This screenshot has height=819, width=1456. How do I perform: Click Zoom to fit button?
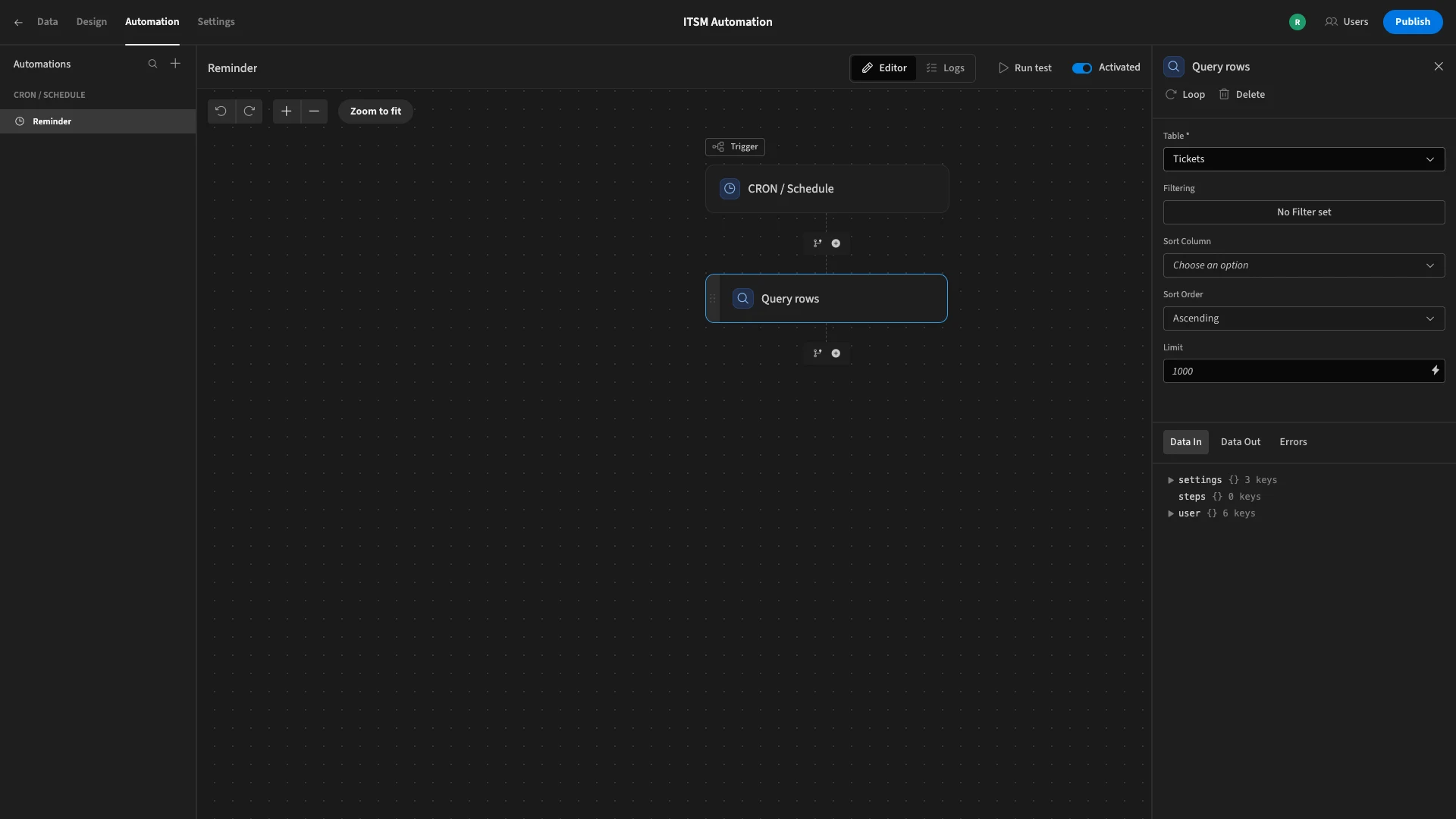pos(375,111)
